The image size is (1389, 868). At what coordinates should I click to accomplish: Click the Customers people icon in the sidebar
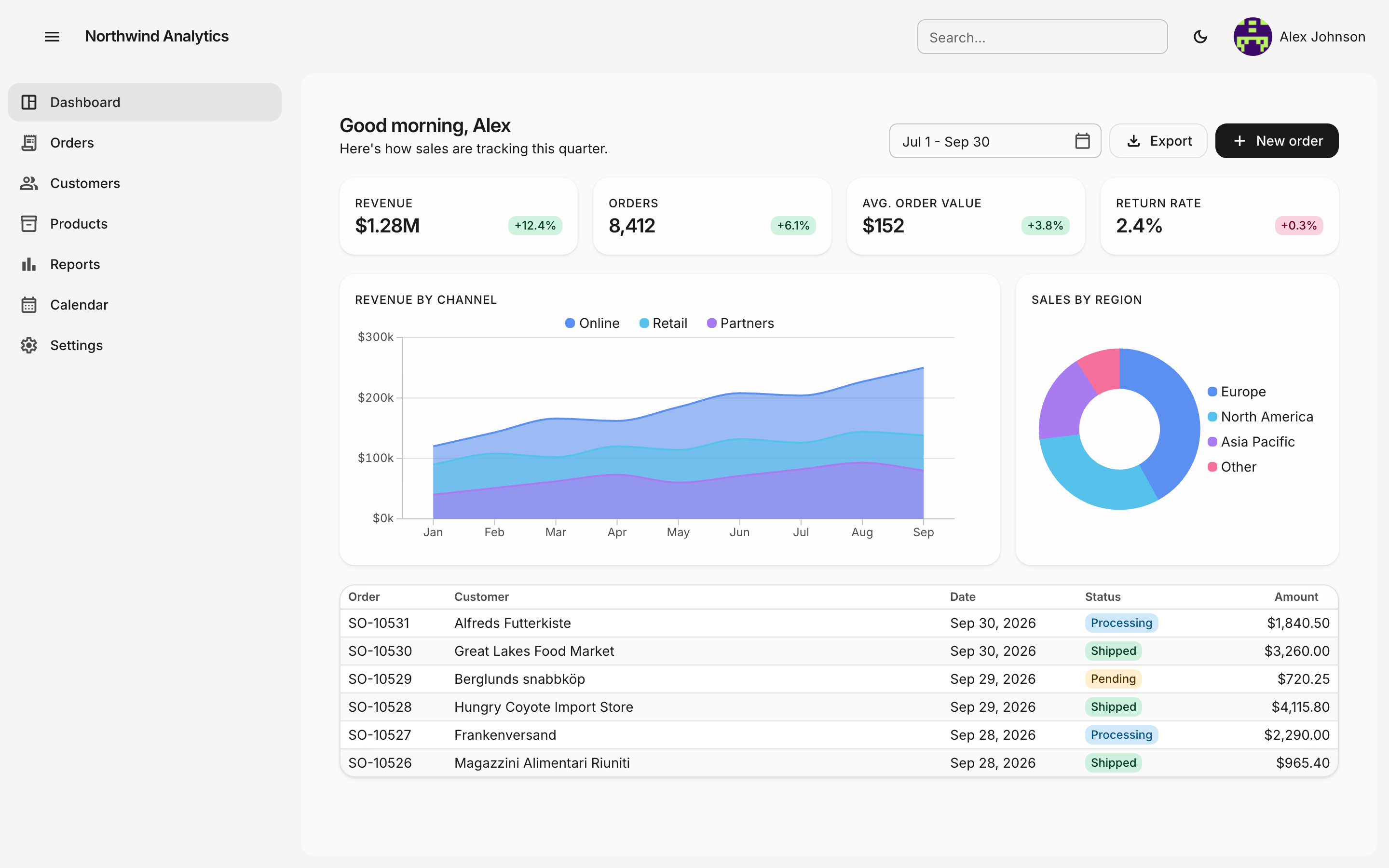click(29, 183)
